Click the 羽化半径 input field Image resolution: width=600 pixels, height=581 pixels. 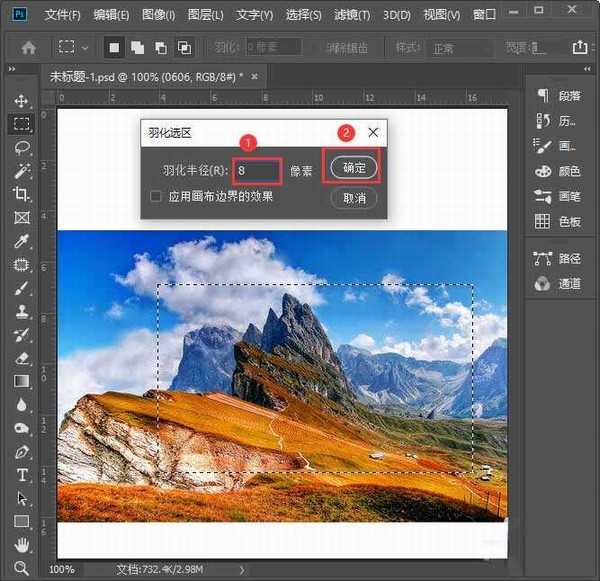coord(257,170)
